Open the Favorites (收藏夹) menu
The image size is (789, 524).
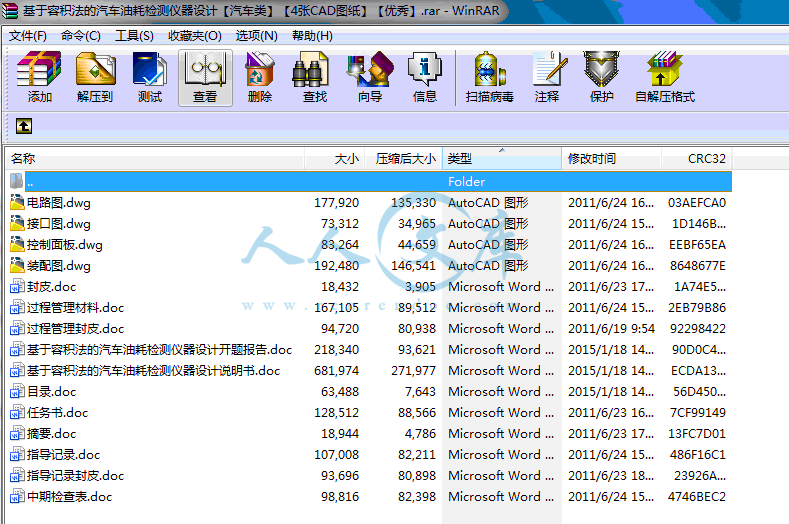195,36
